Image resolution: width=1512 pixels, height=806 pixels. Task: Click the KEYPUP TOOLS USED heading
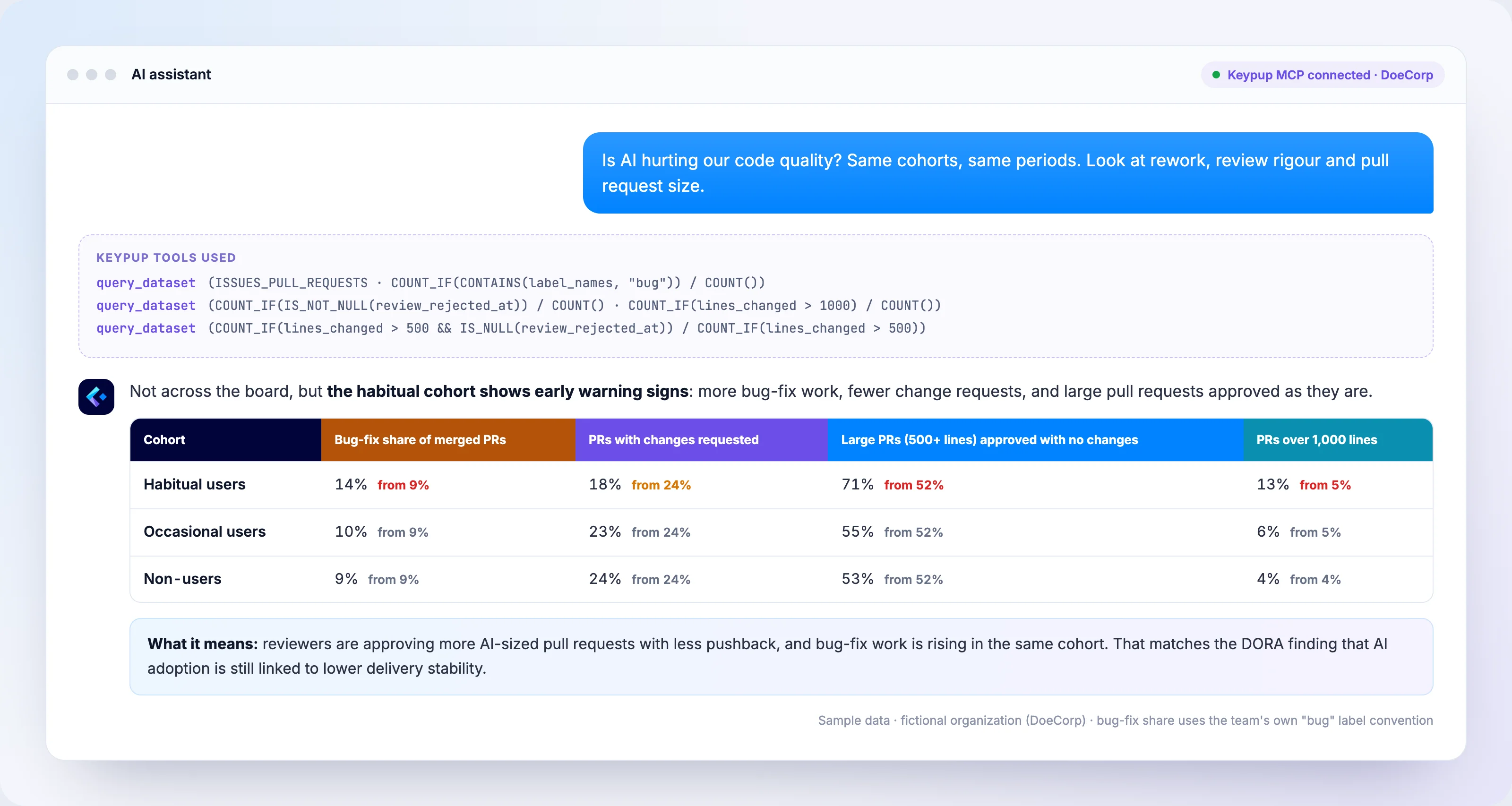[166, 257]
